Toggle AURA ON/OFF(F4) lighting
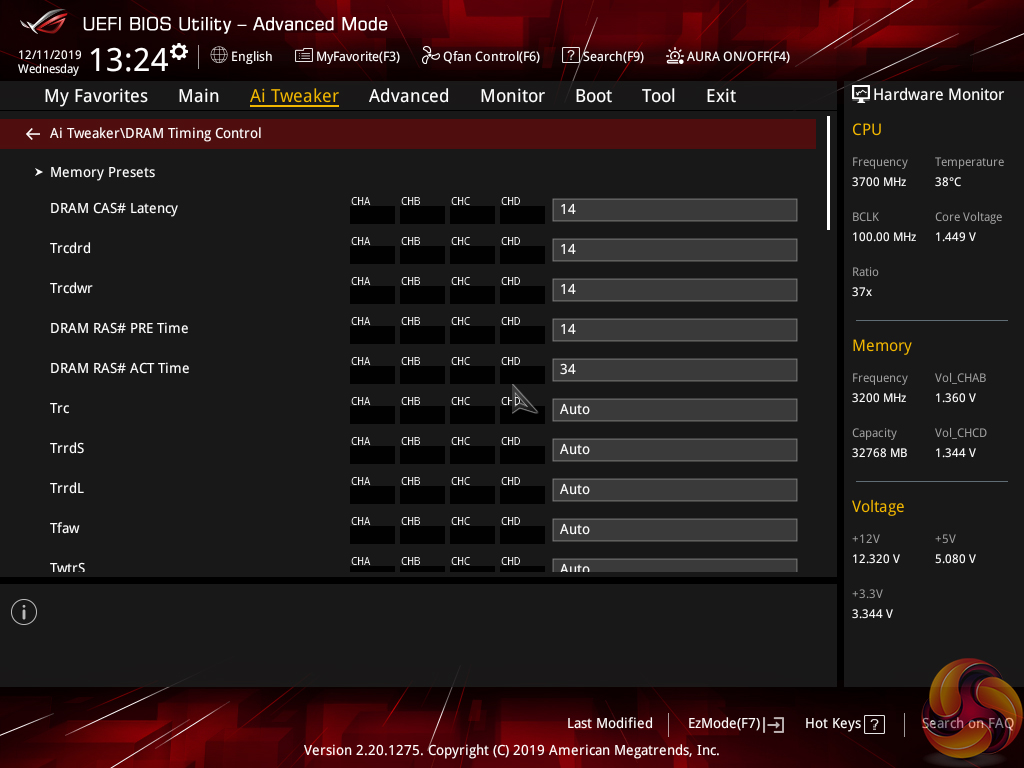This screenshot has width=1024, height=768. [x=728, y=56]
